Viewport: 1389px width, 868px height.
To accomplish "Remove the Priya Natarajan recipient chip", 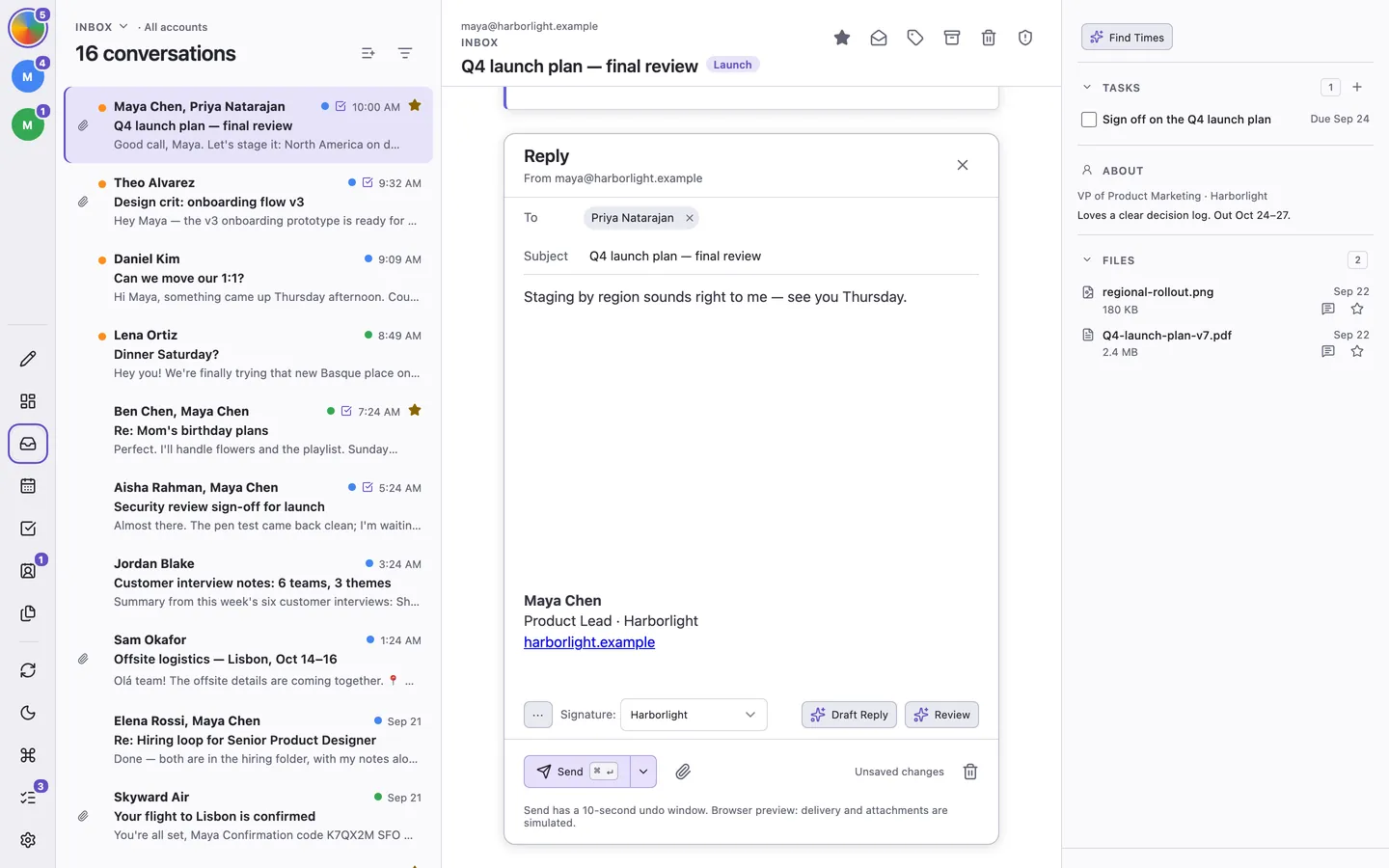I will pos(690,218).
